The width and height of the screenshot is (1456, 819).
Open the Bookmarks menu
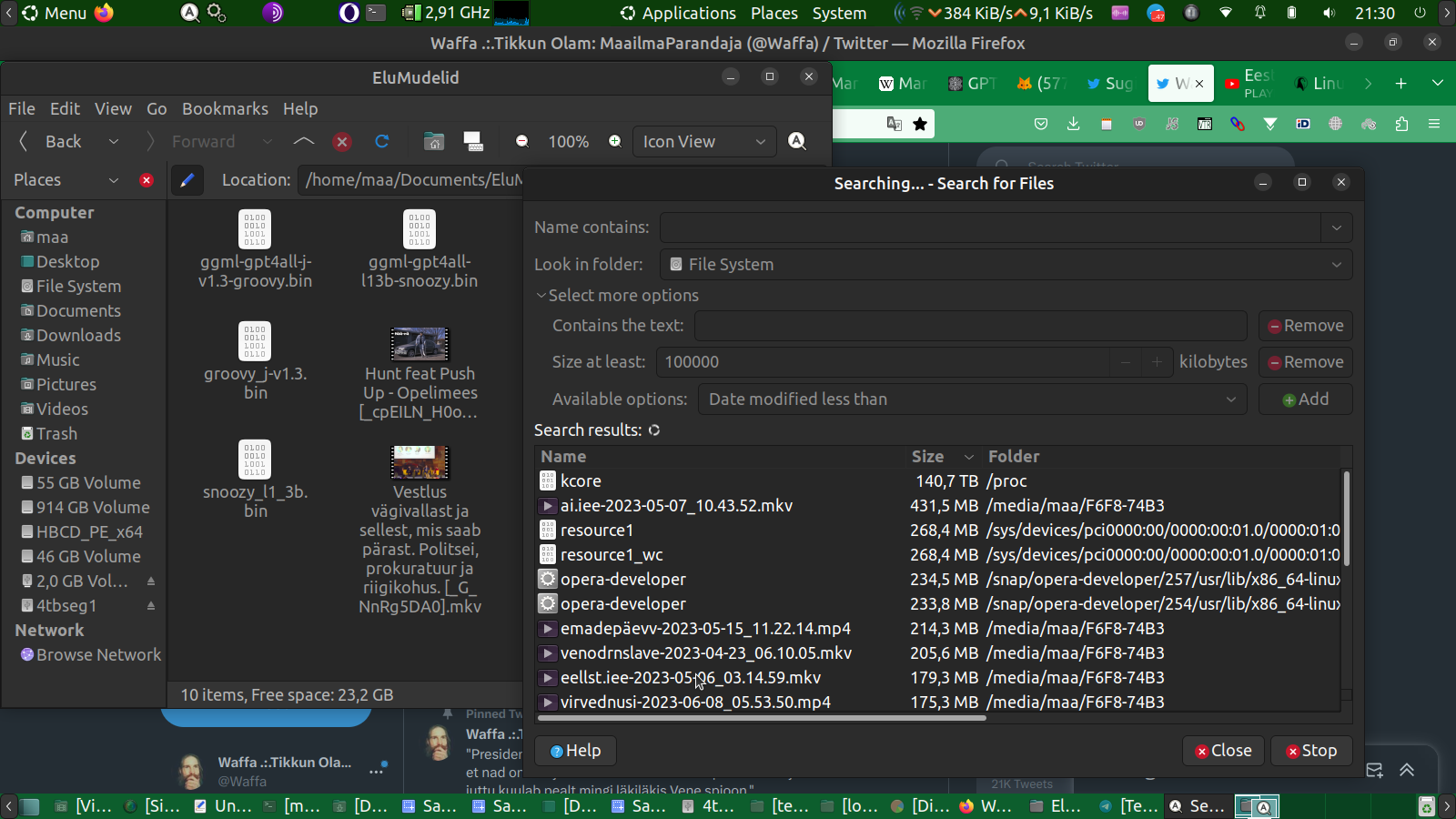pyautogui.click(x=225, y=108)
